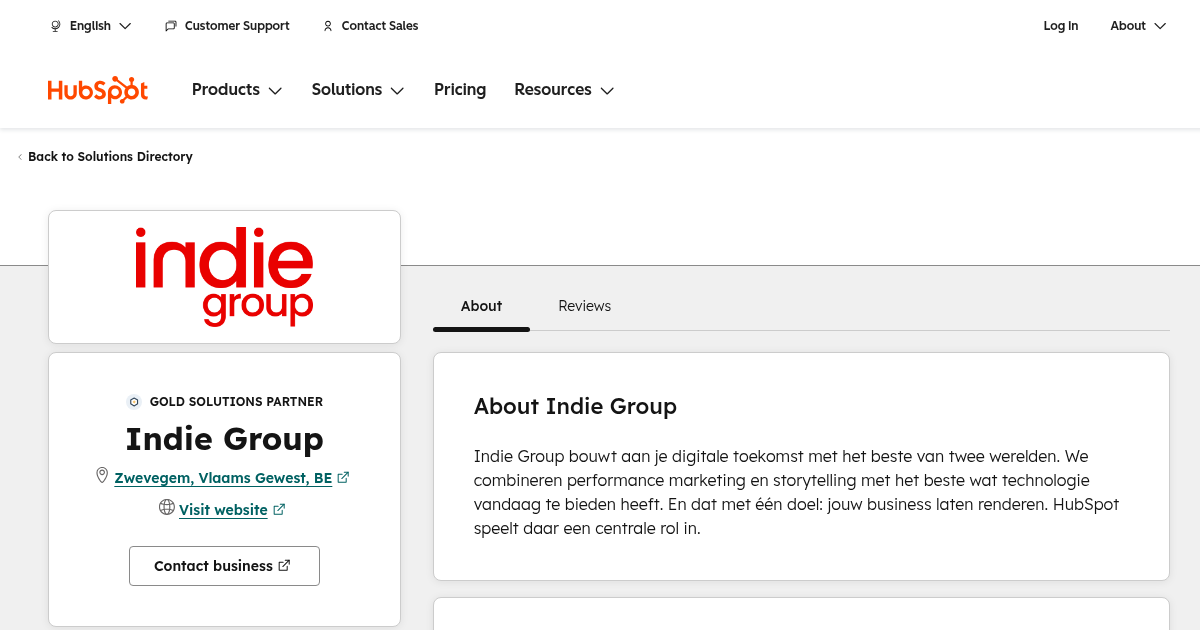The image size is (1200, 630).
Task: Click the external-link icon after Visit website
Action: point(279,510)
